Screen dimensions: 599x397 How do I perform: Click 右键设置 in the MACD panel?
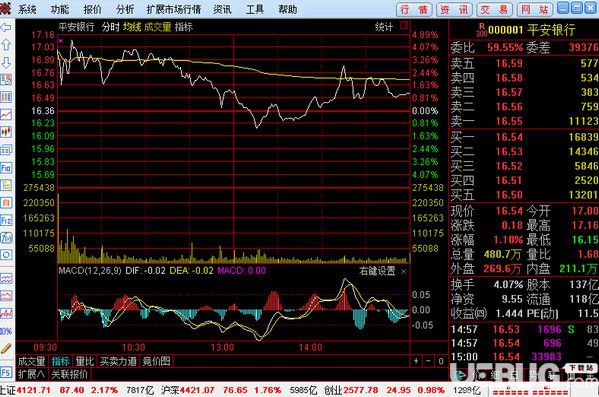coord(377,271)
